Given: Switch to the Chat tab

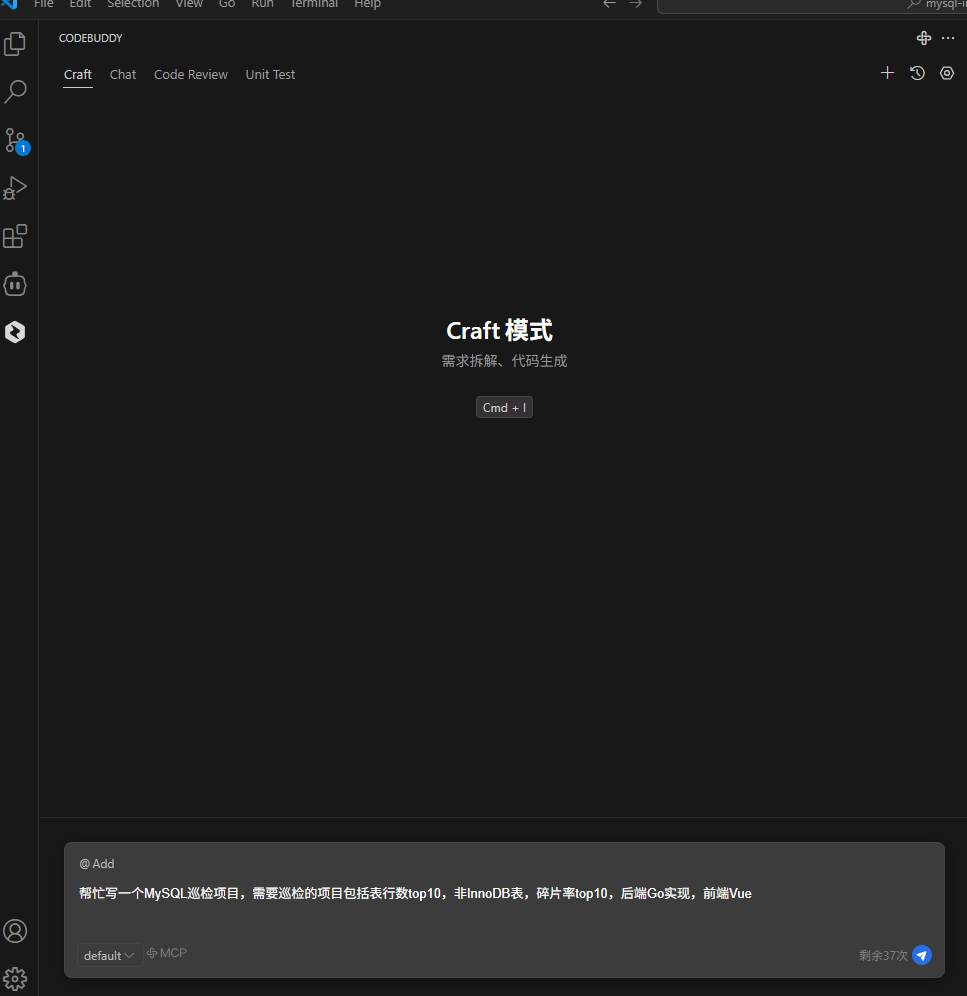Looking at the screenshot, I should pyautogui.click(x=123, y=74).
